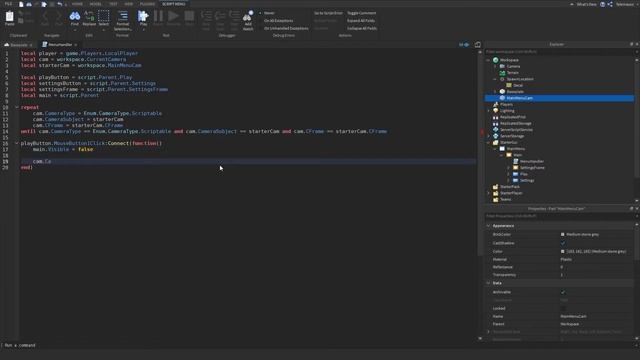
Task: Collapse the Data properties section
Action: pyautogui.click(x=488, y=283)
